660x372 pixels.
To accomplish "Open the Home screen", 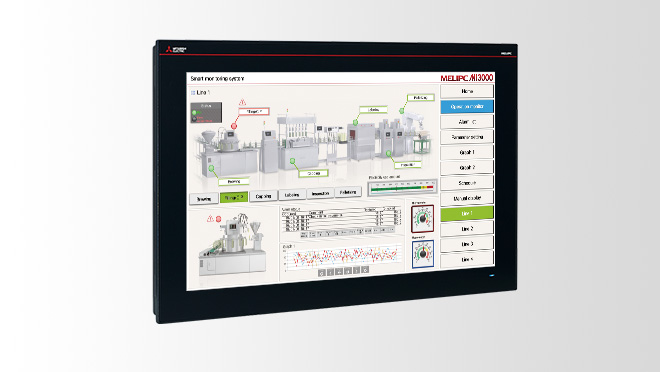I will 467,91.
